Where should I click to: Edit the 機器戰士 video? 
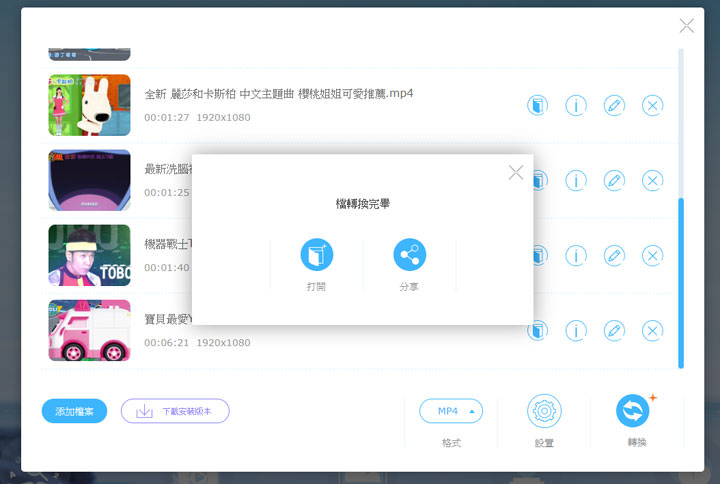click(x=614, y=255)
